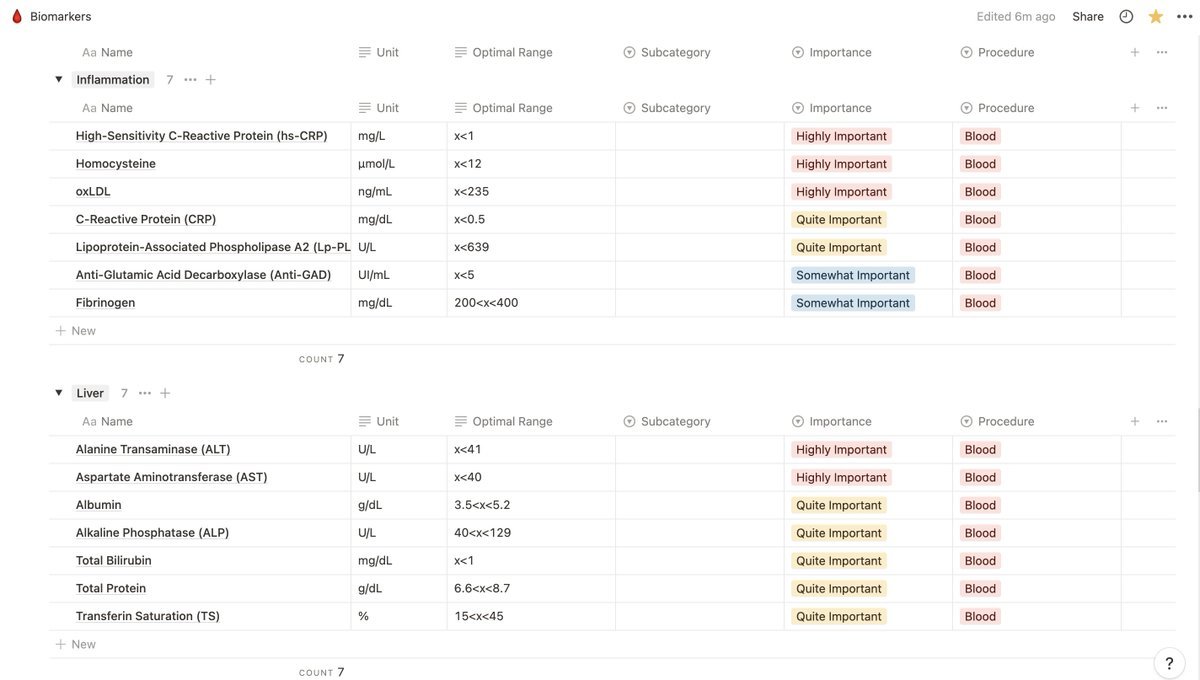Open the top header row options menu
Viewport: 1200px width, 680px height.
point(1162,52)
